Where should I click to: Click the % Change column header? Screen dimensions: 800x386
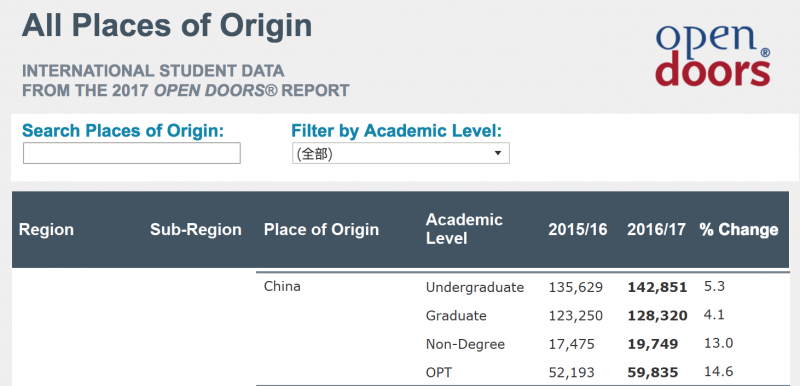[x=739, y=229]
